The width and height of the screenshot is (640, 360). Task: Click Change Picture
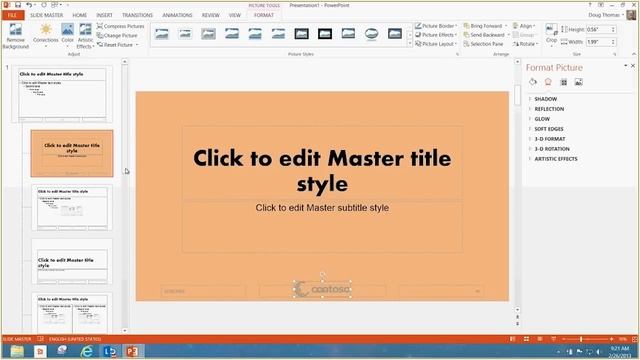click(x=117, y=36)
